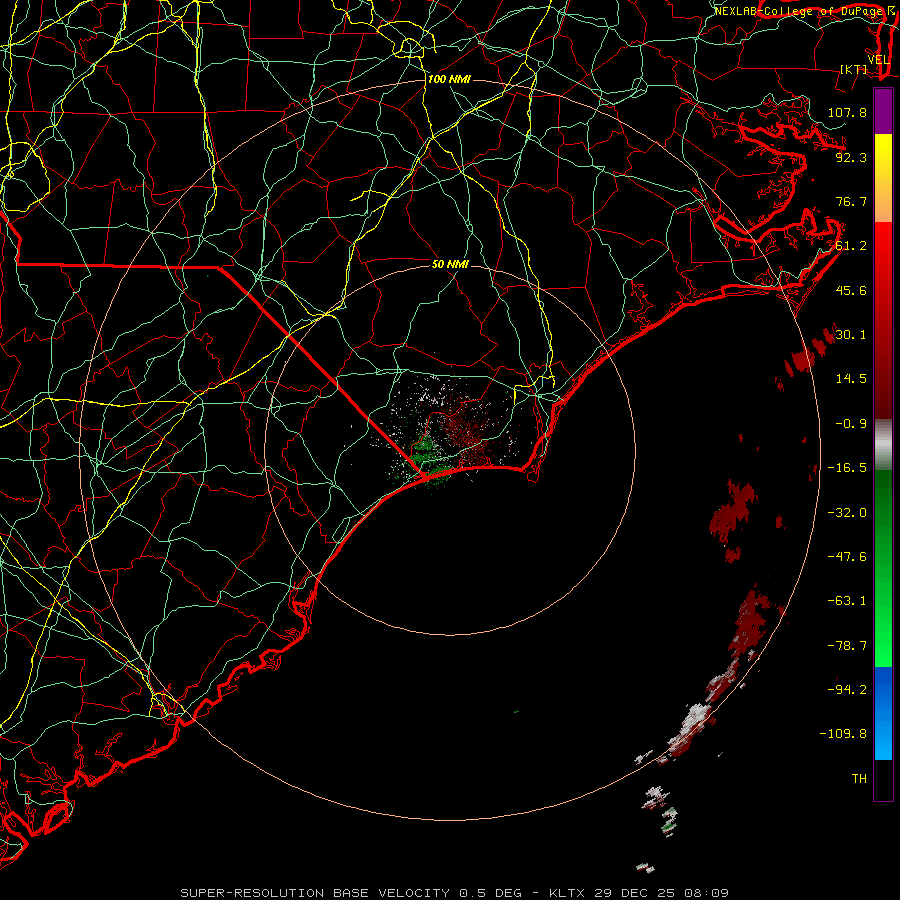Click the TH legend label
The height and width of the screenshot is (900, 900).
tap(859, 779)
